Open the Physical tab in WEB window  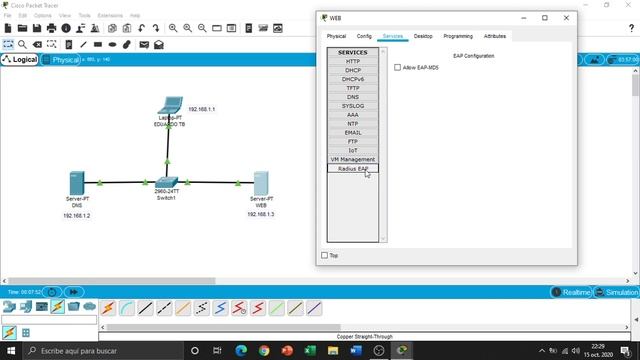pyautogui.click(x=336, y=36)
